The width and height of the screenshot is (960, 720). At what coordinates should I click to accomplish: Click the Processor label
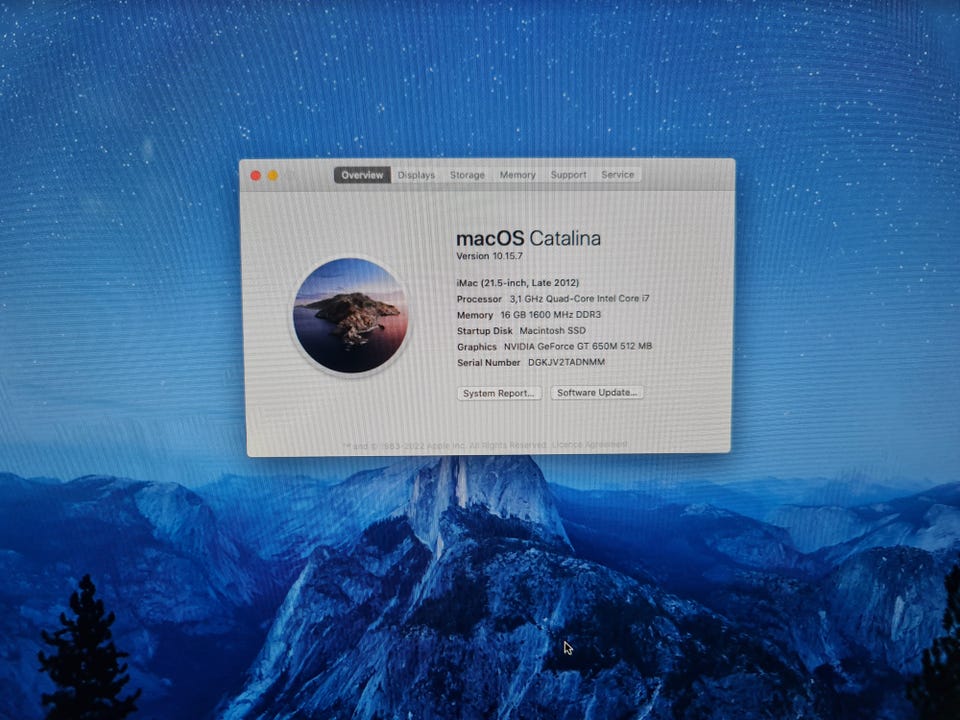[x=479, y=299]
